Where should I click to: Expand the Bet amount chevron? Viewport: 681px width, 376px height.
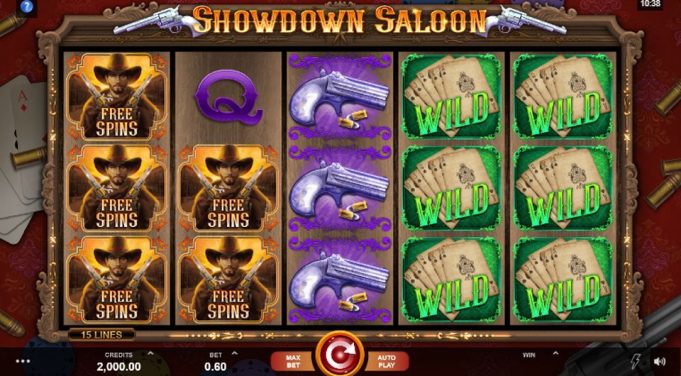[x=235, y=353]
